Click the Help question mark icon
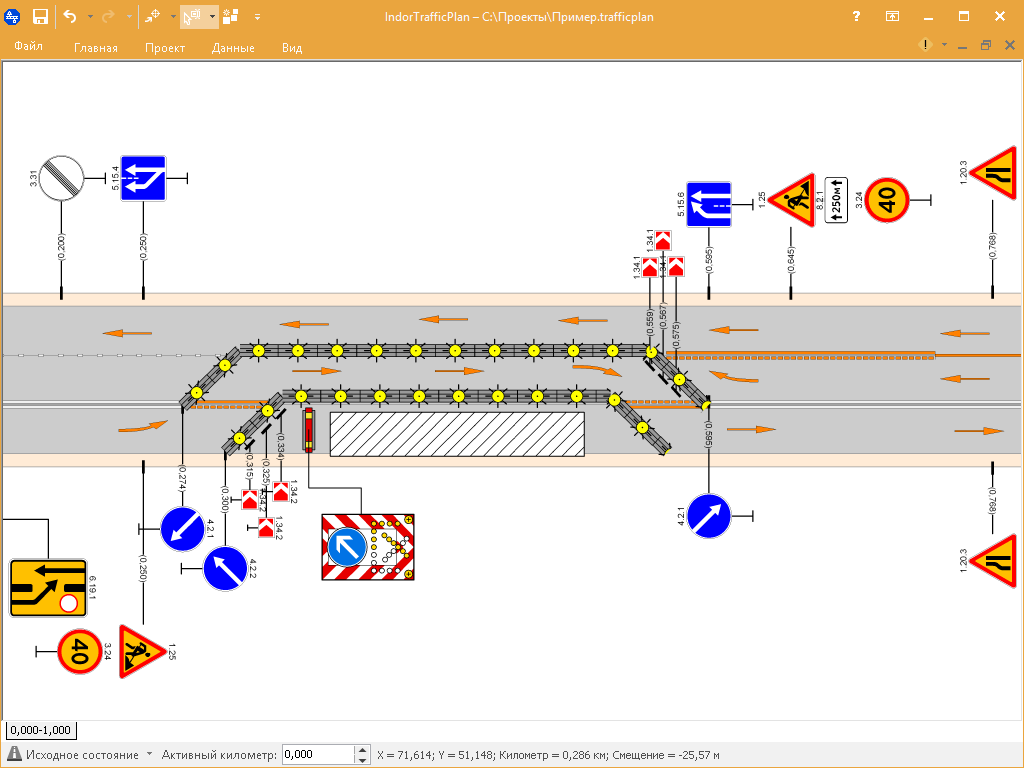The height and width of the screenshot is (768, 1024). (x=856, y=16)
